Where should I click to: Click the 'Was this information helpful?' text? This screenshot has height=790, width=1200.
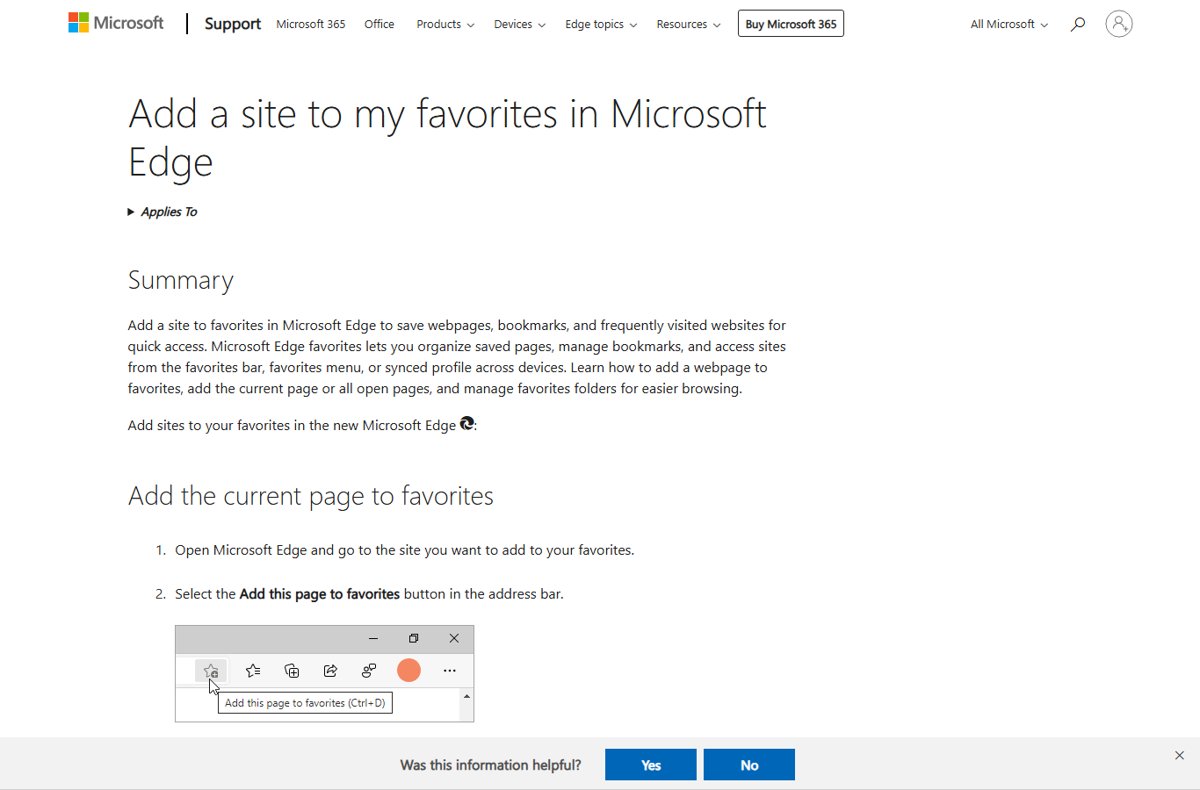[x=490, y=765]
